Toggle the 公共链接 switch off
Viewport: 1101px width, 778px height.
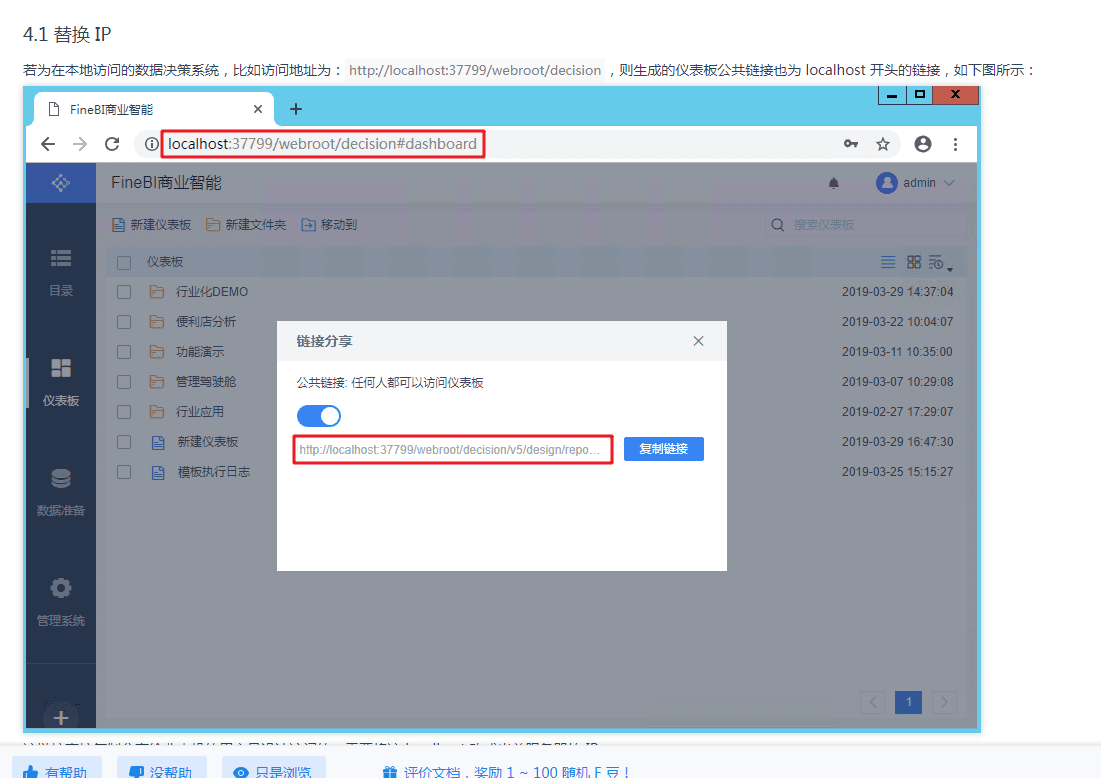coord(319,416)
